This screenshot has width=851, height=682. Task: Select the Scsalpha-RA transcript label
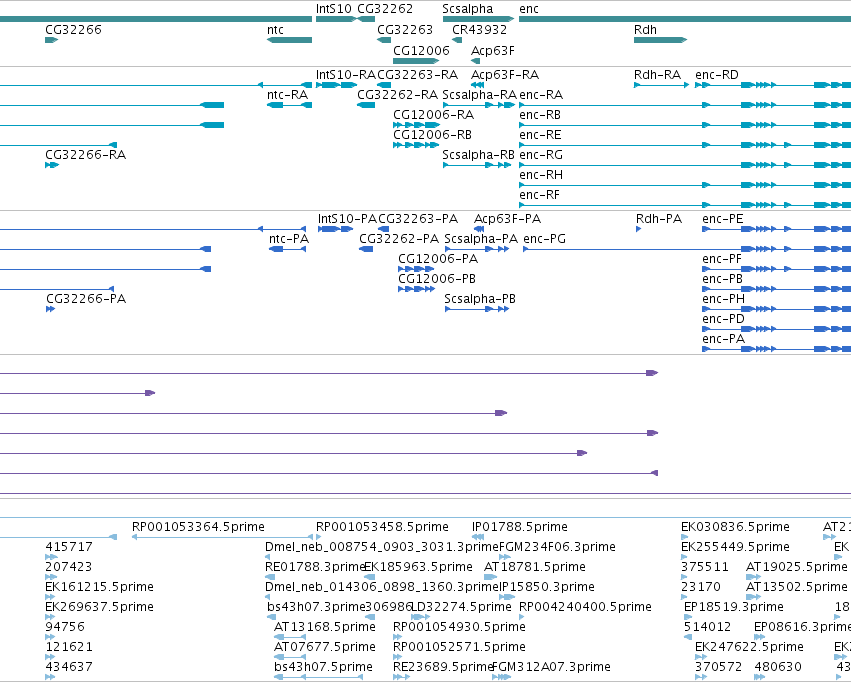coord(480,95)
